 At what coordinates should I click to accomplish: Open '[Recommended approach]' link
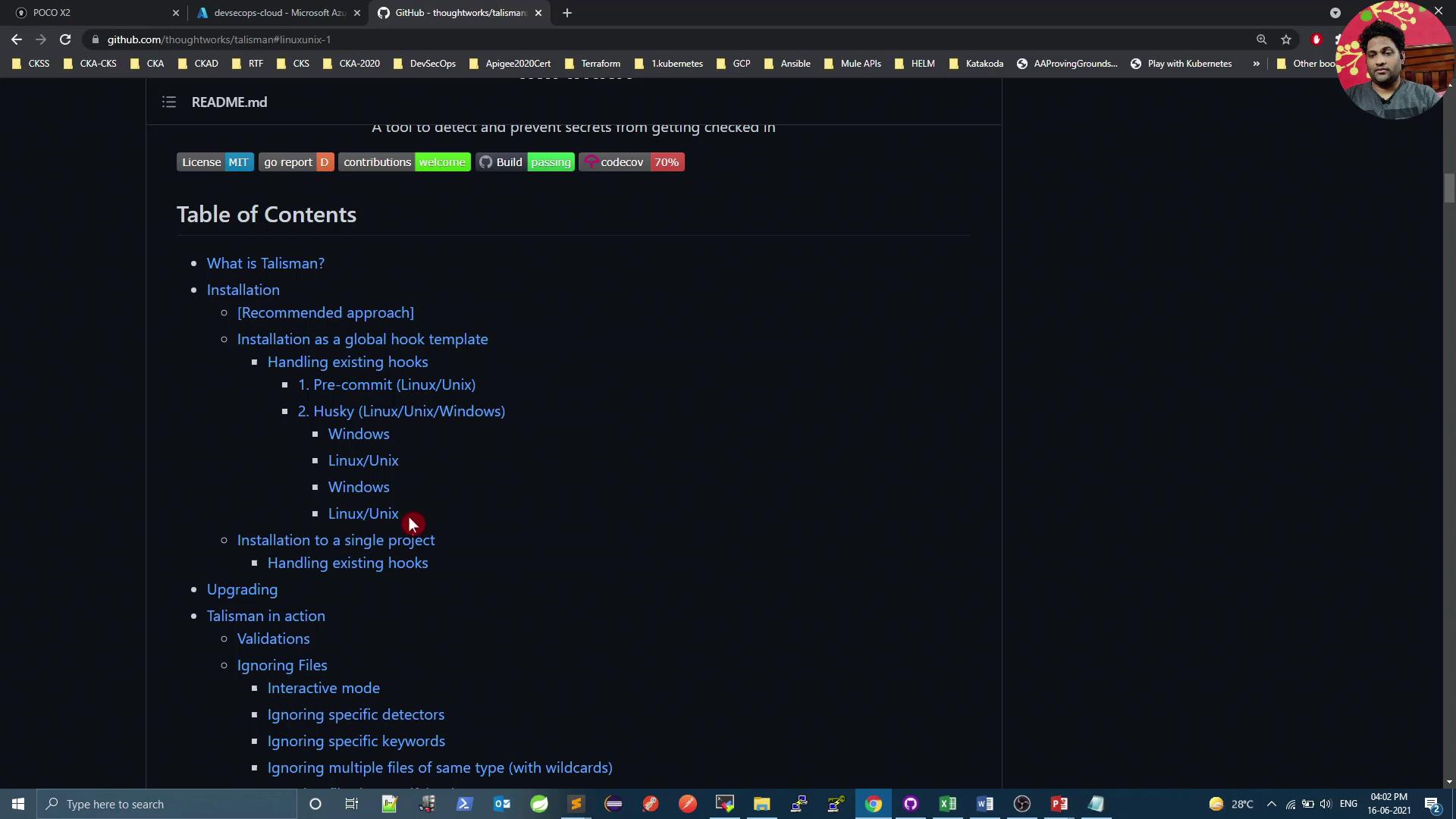coord(325,312)
